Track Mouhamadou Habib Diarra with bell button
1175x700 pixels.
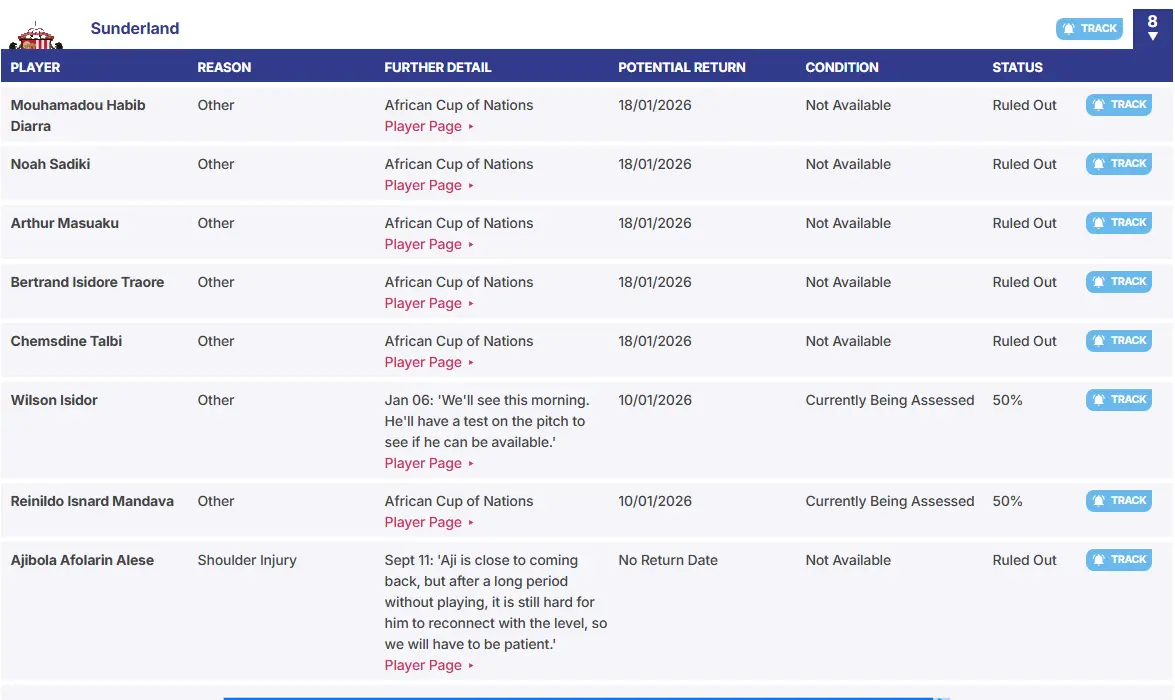[1119, 105]
